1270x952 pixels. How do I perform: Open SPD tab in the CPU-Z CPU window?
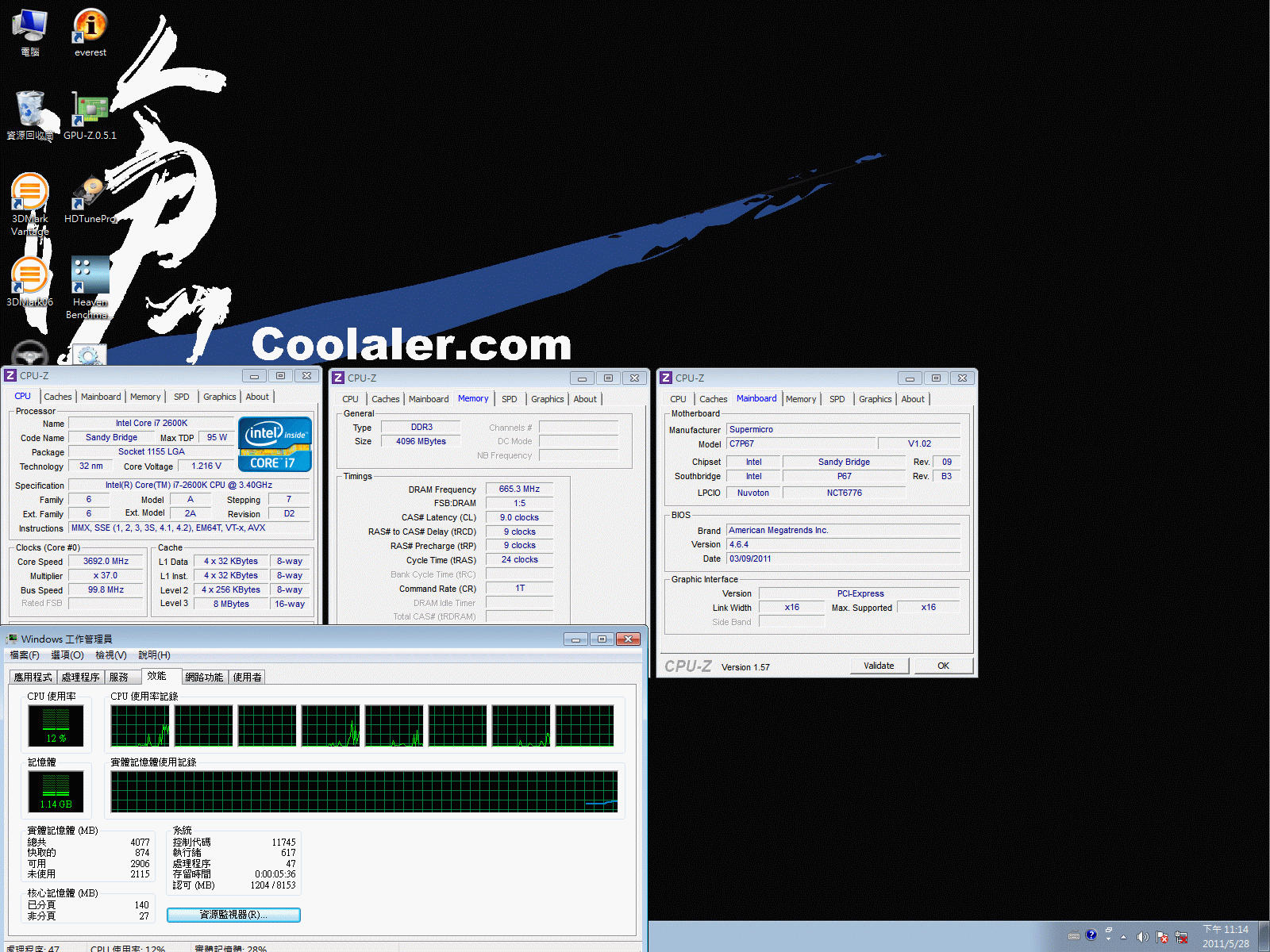182,397
